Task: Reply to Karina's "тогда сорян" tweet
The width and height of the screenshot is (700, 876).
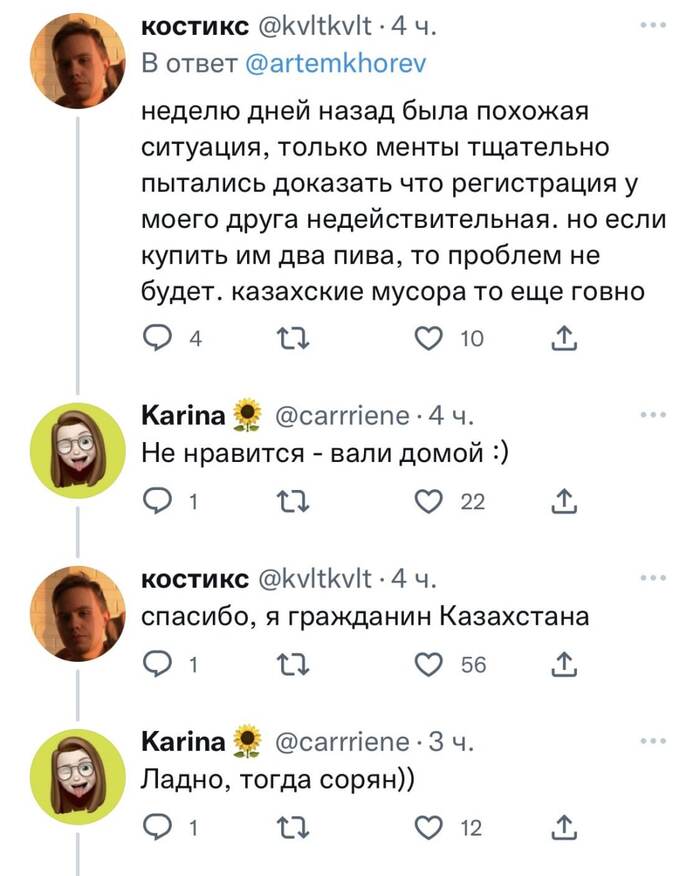Action: tap(159, 827)
